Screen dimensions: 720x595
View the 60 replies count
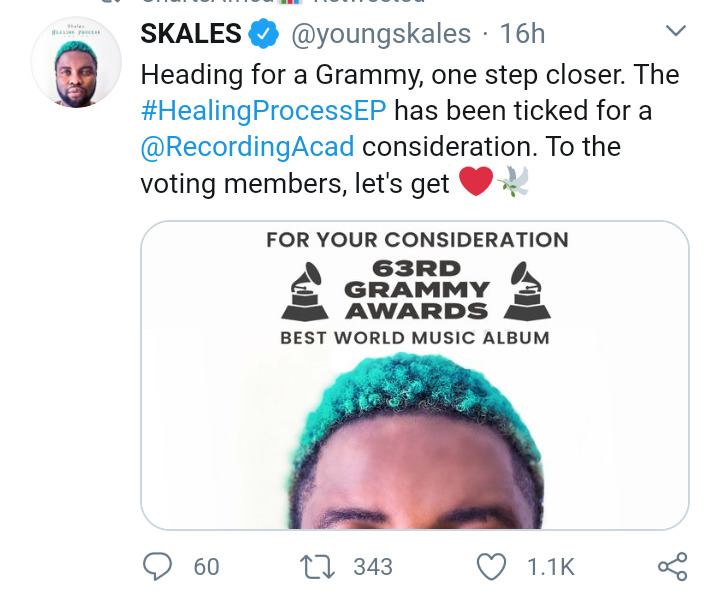[x=206, y=567]
